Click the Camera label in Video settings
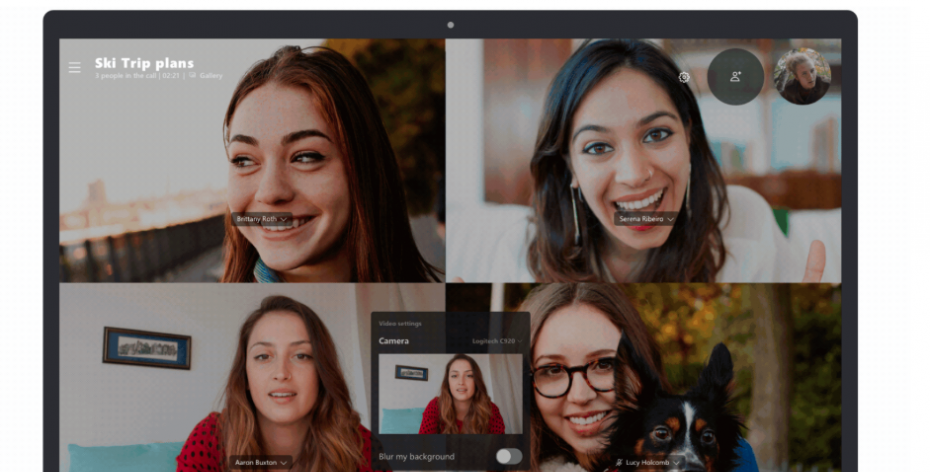 (x=394, y=341)
